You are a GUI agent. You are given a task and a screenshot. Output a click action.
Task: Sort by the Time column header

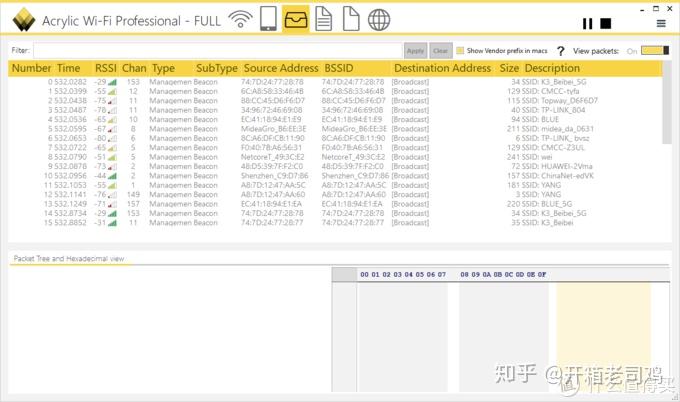[69, 68]
